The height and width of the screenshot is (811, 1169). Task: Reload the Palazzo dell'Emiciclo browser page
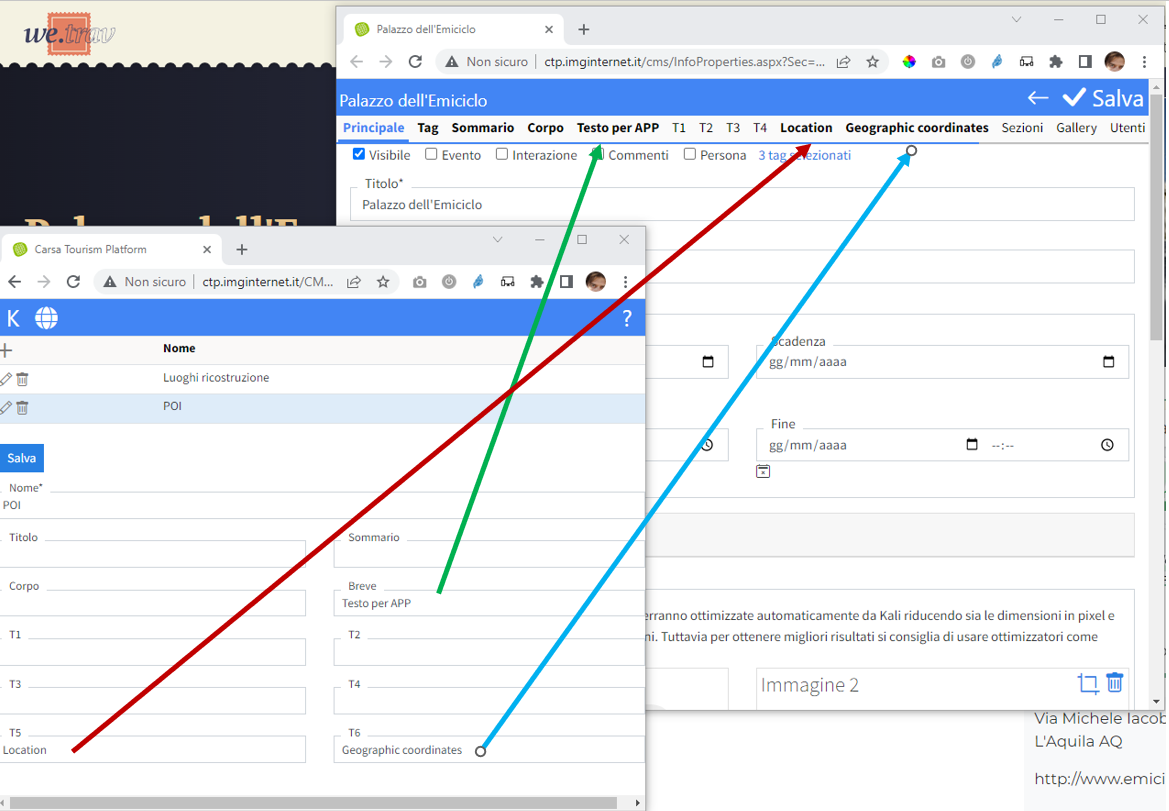click(415, 62)
